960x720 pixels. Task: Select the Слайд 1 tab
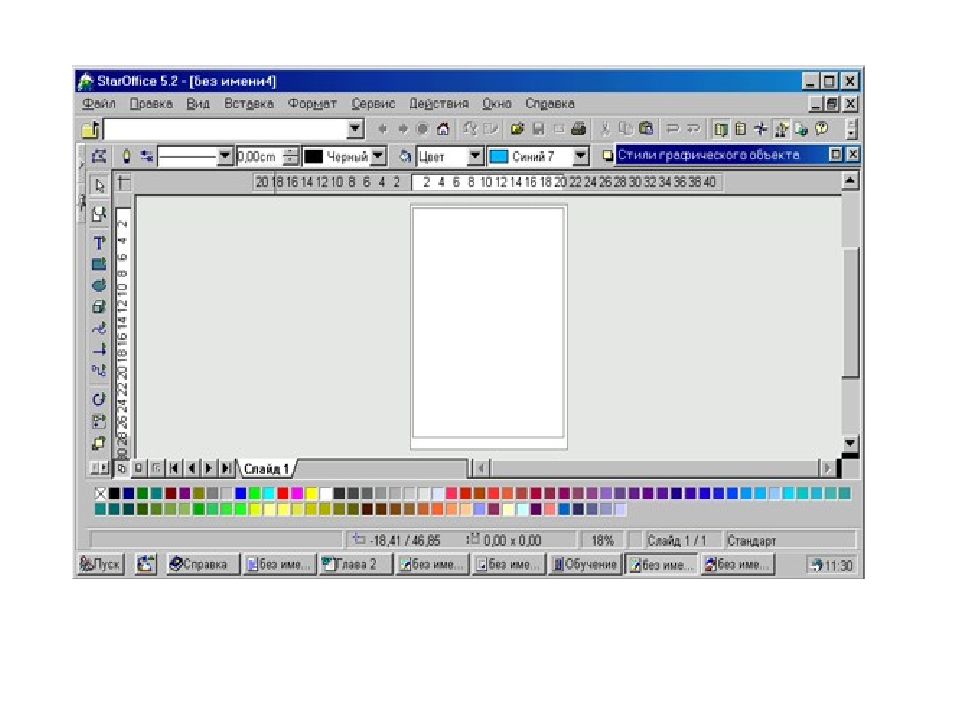266,469
